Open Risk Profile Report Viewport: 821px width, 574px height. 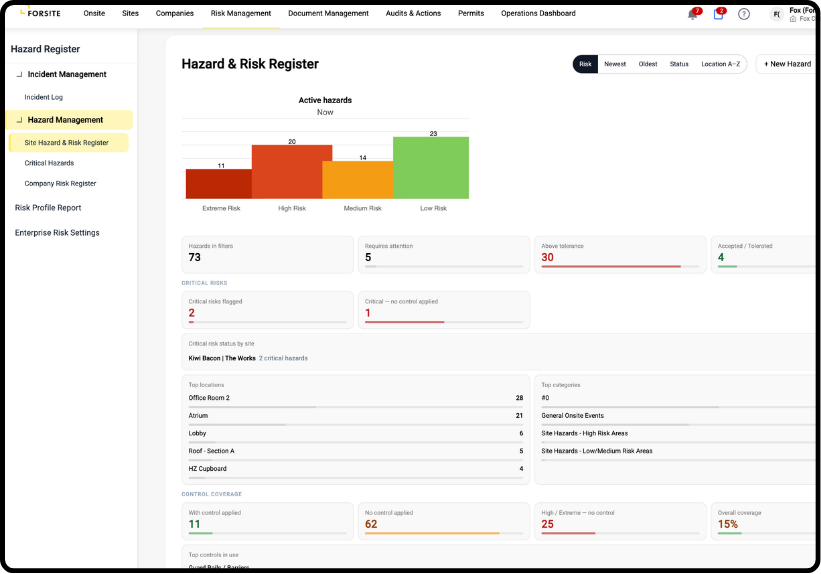click(x=48, y=208)
